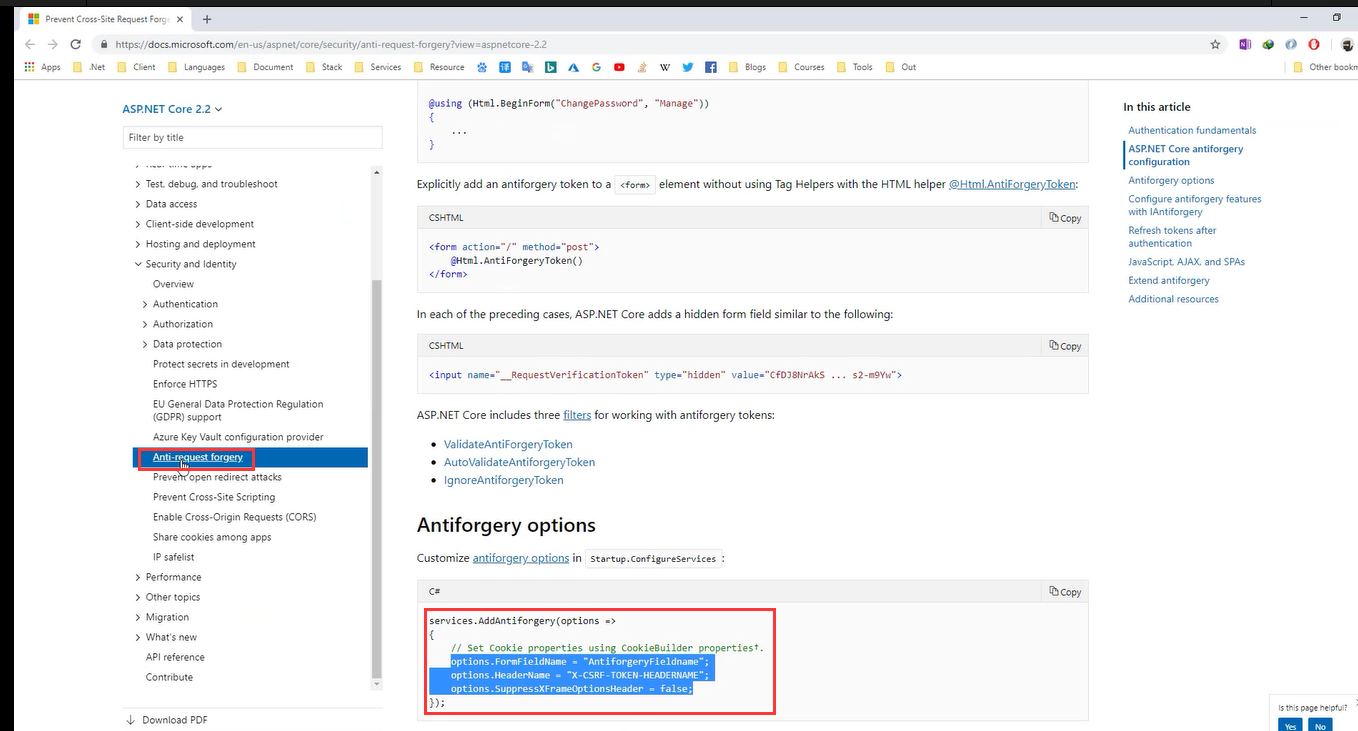Answer Yes to Is this page helpful
The width and height of the screenshot is (1358, 731).
[x=1290, y=726]
